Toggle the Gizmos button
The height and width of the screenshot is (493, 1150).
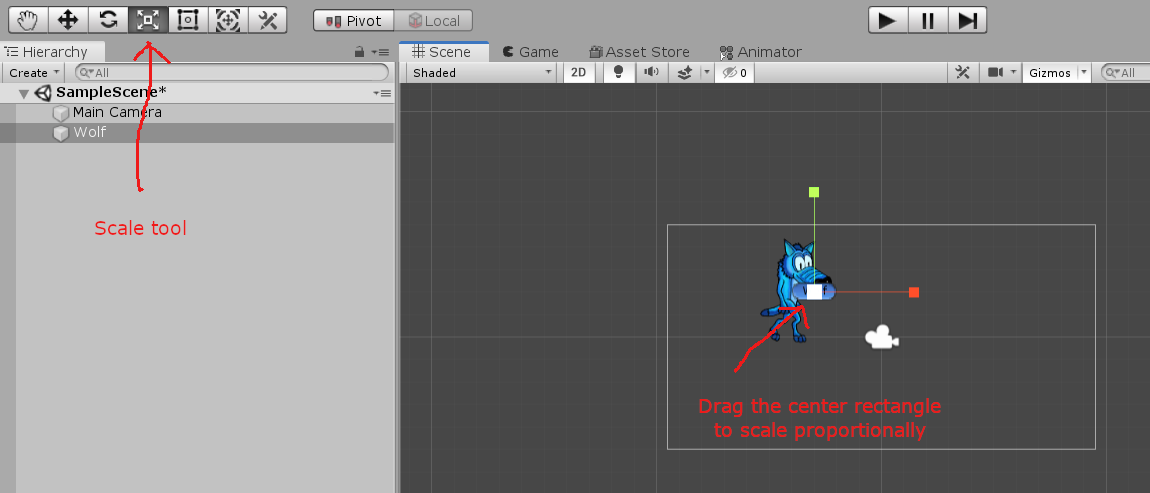[x=1050, y=73]
